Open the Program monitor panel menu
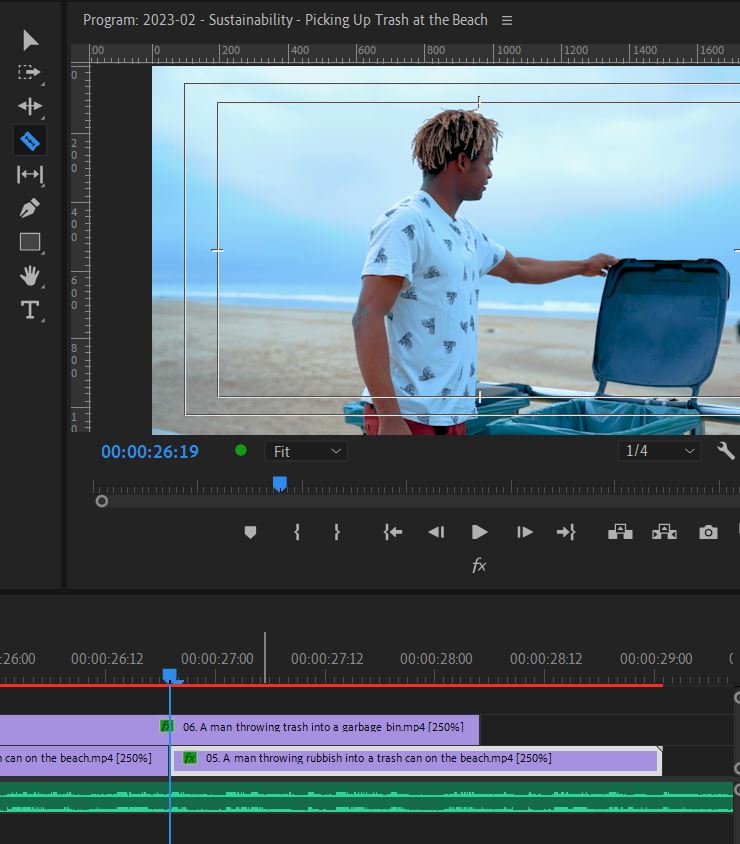This screenshot has width=740, height=844. tap(506, 20)
